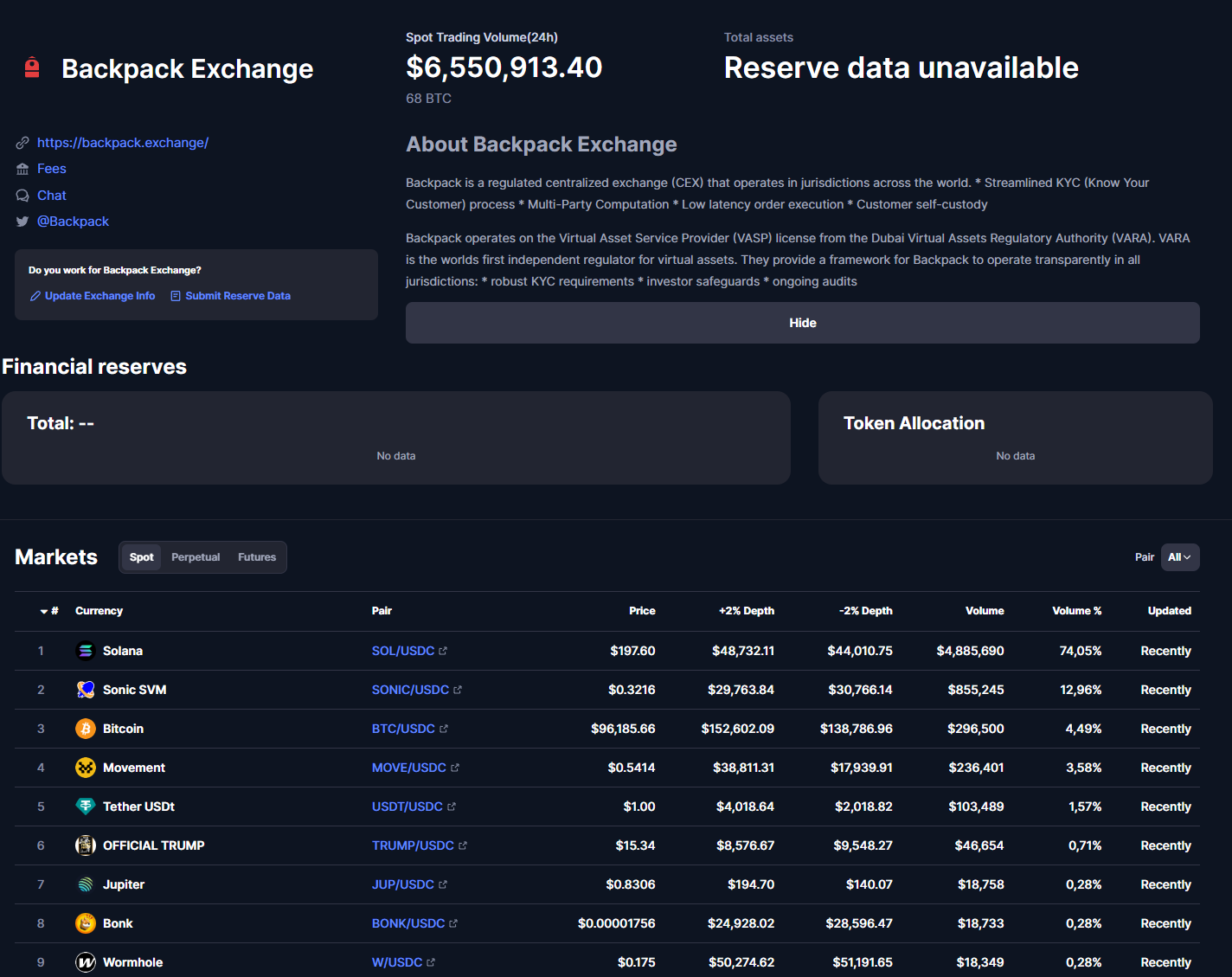Open the USDT/USDC pair link

coord(407,807)
